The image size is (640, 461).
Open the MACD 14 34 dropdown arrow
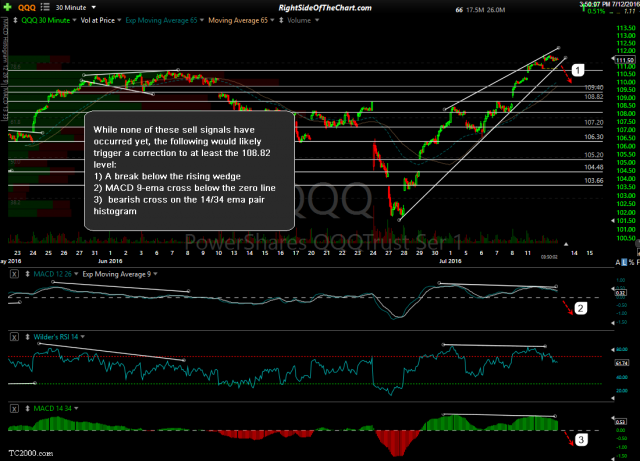click(x=76, y=408)
